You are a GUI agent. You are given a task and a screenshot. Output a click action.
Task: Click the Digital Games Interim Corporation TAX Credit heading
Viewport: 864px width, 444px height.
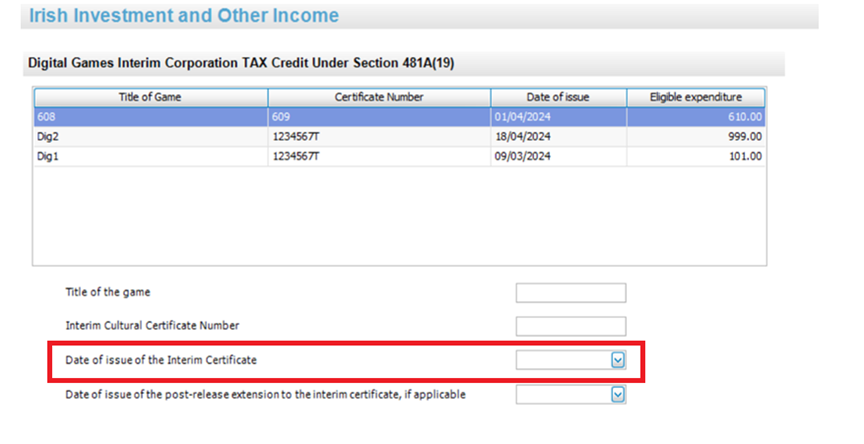coord(241,63)
